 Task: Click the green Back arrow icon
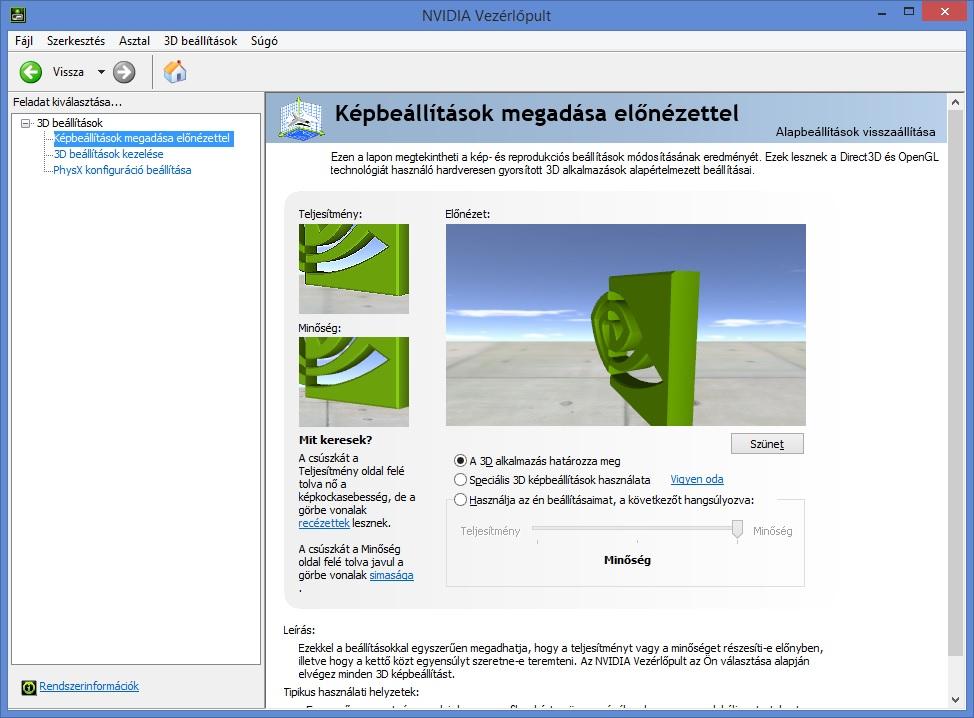(x=30, y=72)
